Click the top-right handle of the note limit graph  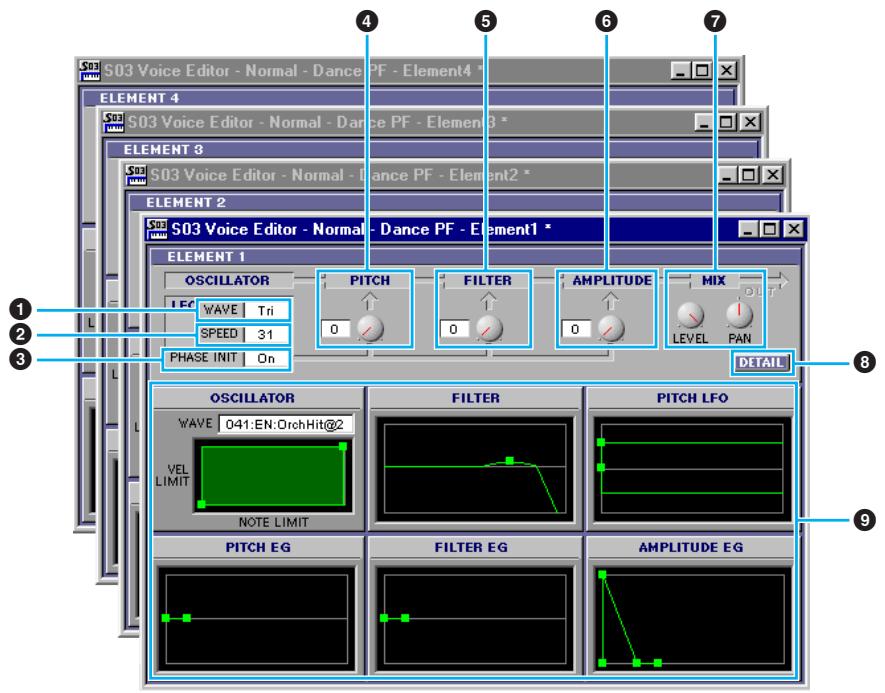click(343, 446)
